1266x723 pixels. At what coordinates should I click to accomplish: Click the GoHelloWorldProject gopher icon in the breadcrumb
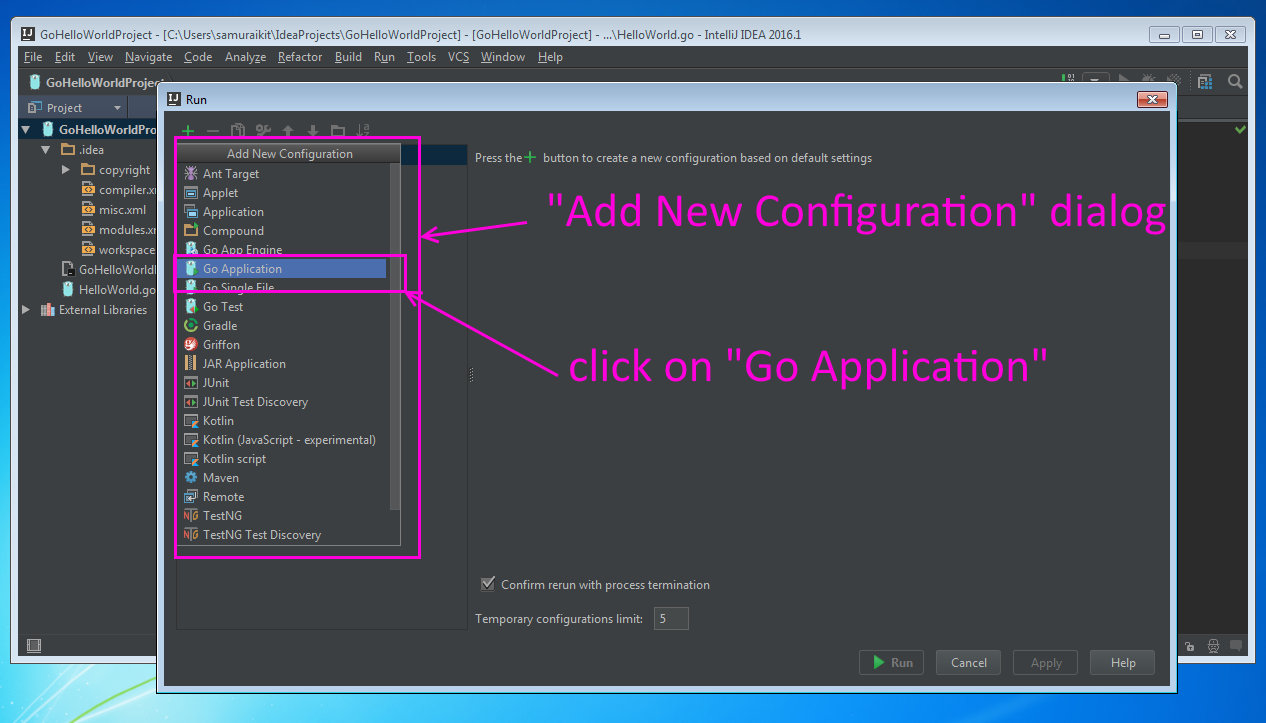pyautogui.click(x=35, y=82)
